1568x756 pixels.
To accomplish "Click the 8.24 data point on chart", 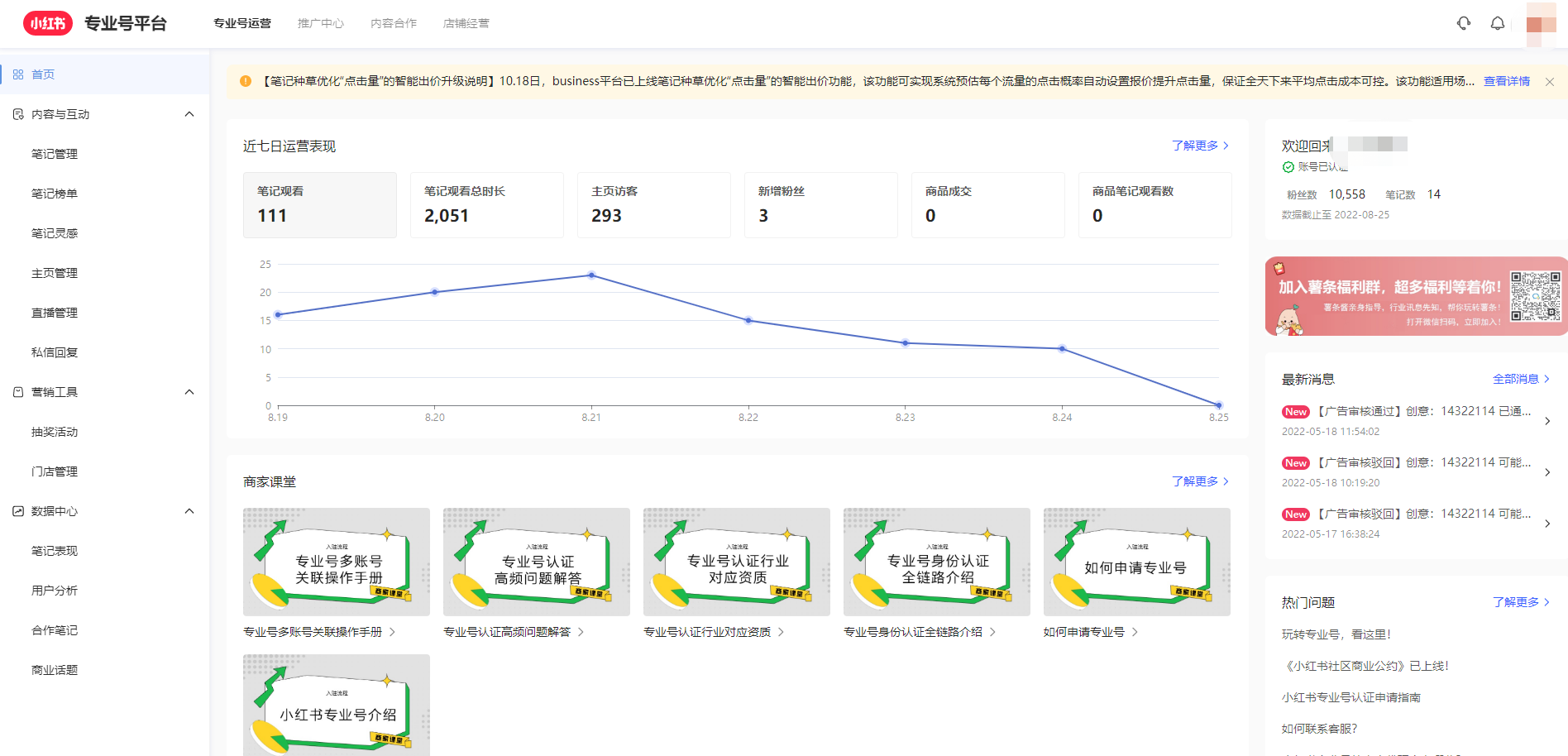I will click(x=1062, y=348).
